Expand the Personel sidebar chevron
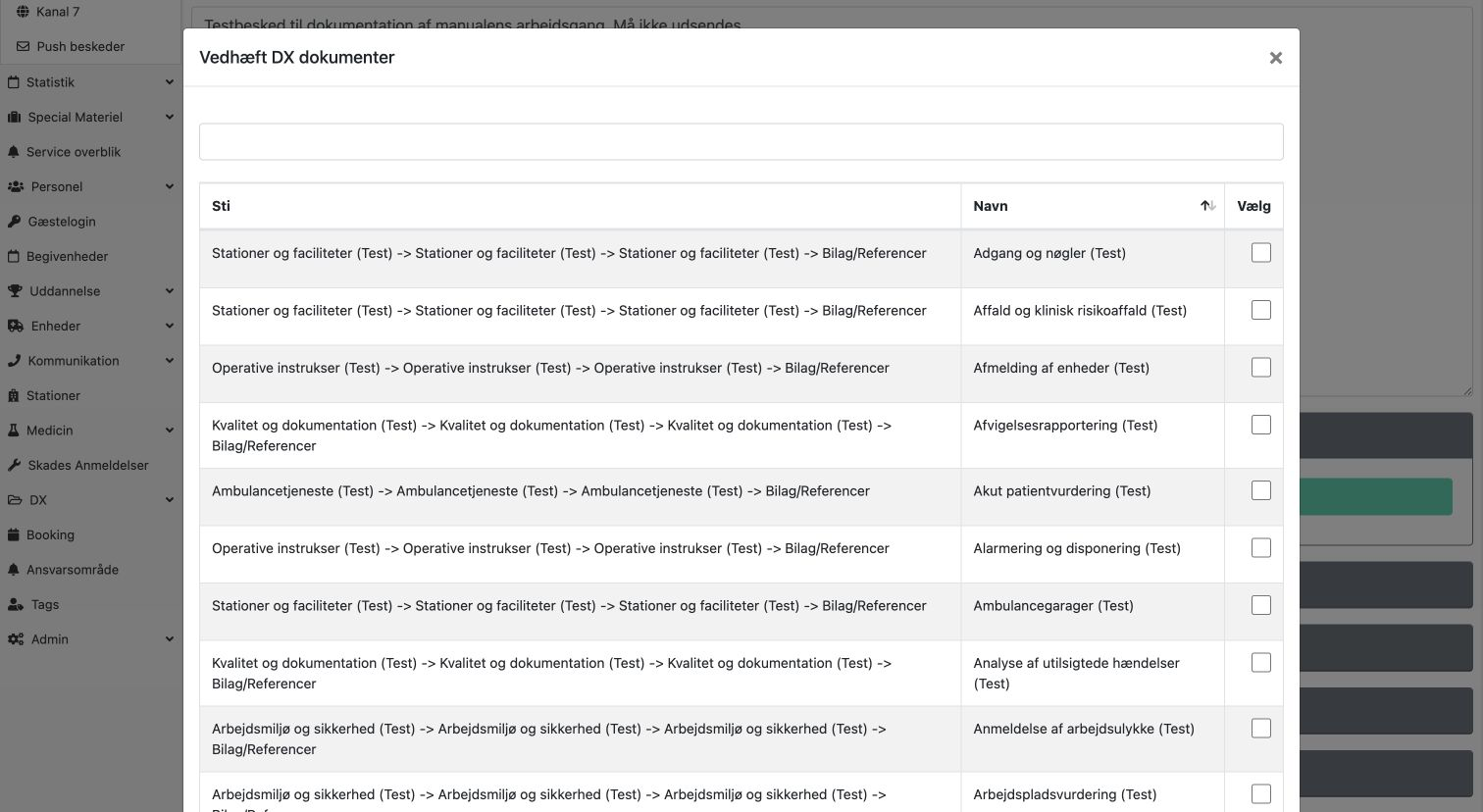 pyautogui.click(x=169, y=186)
